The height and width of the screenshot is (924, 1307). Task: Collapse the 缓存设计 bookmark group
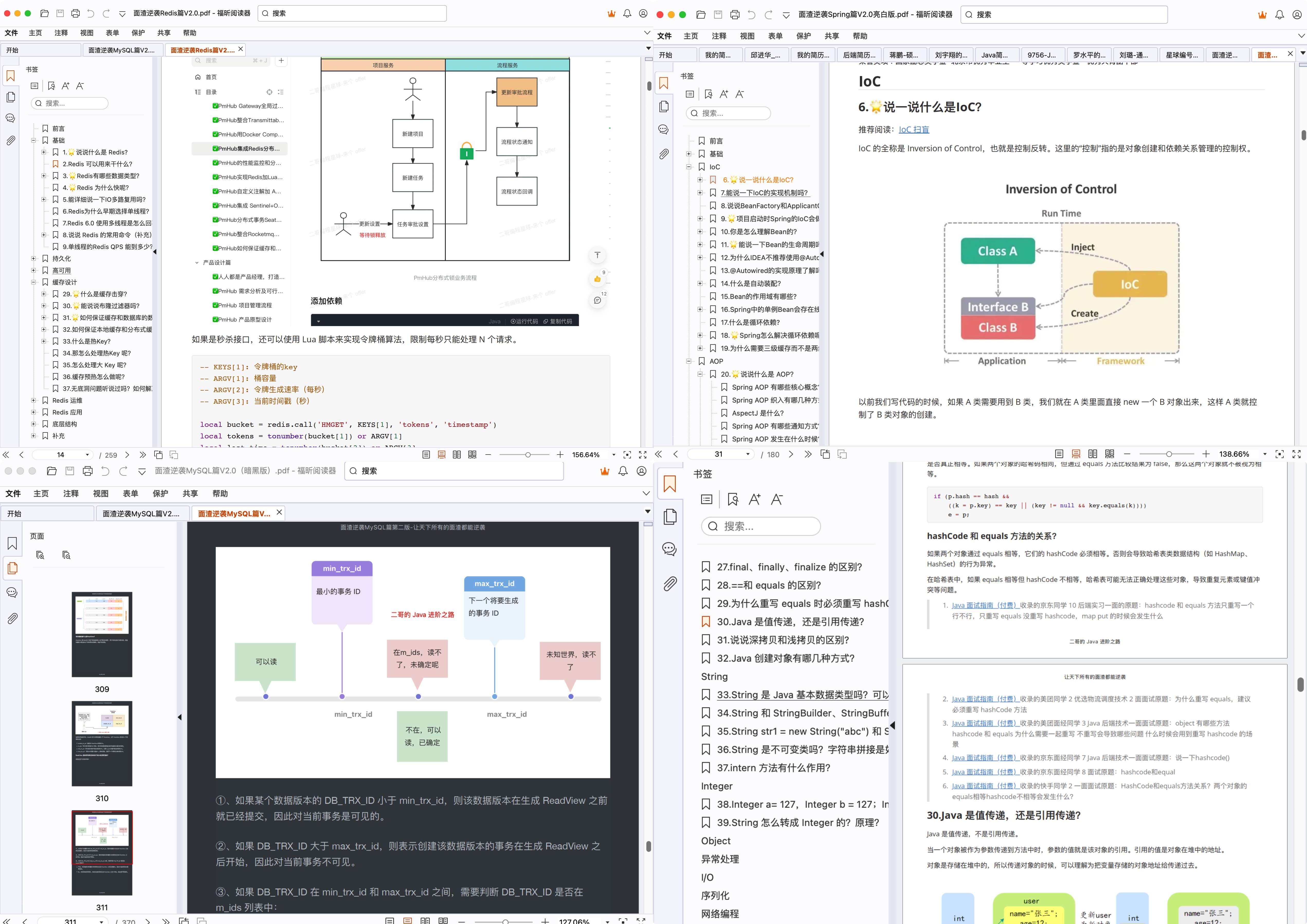[34, 282]
